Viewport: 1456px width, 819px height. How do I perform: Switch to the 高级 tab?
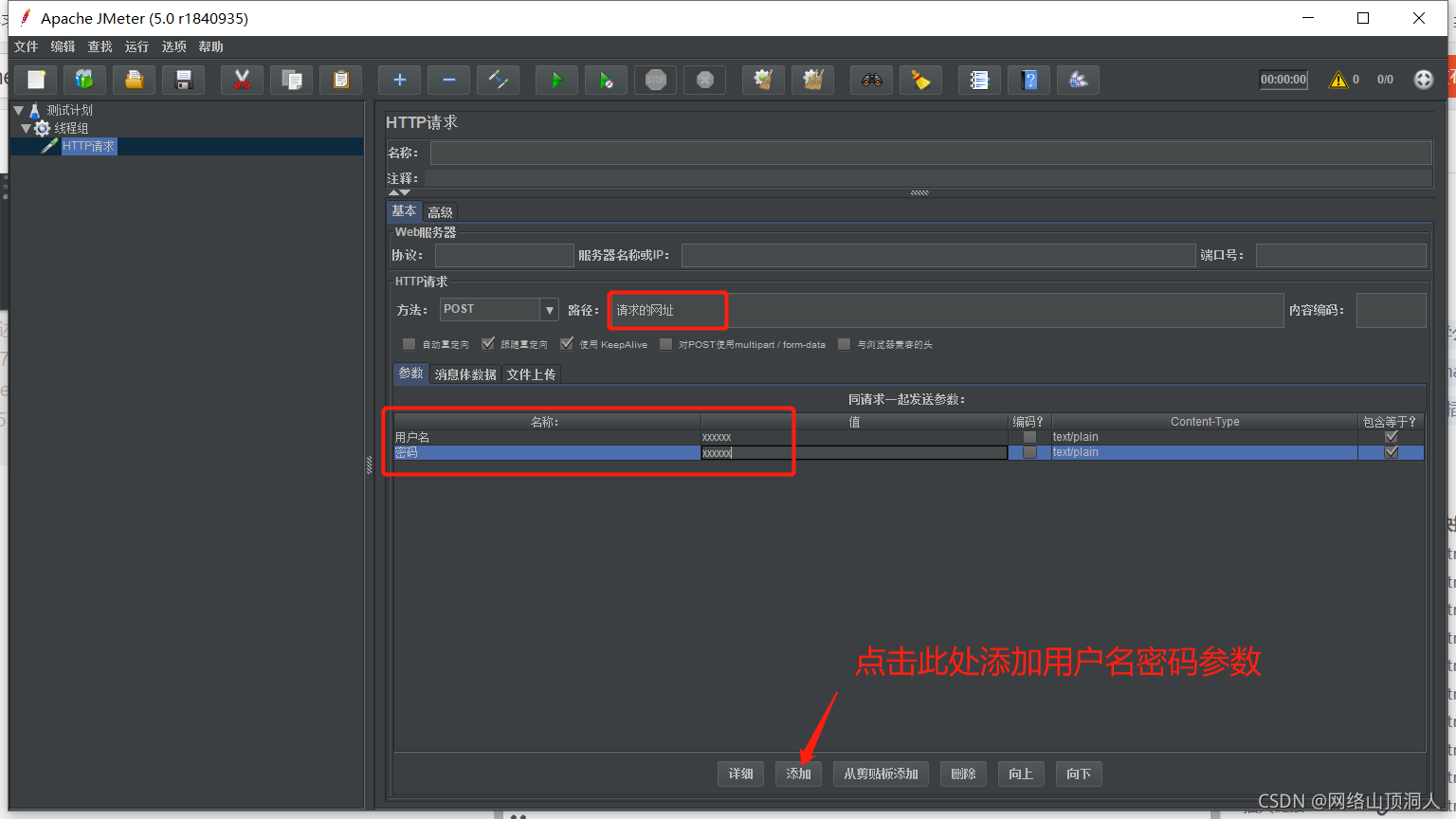tap(440, 212)
